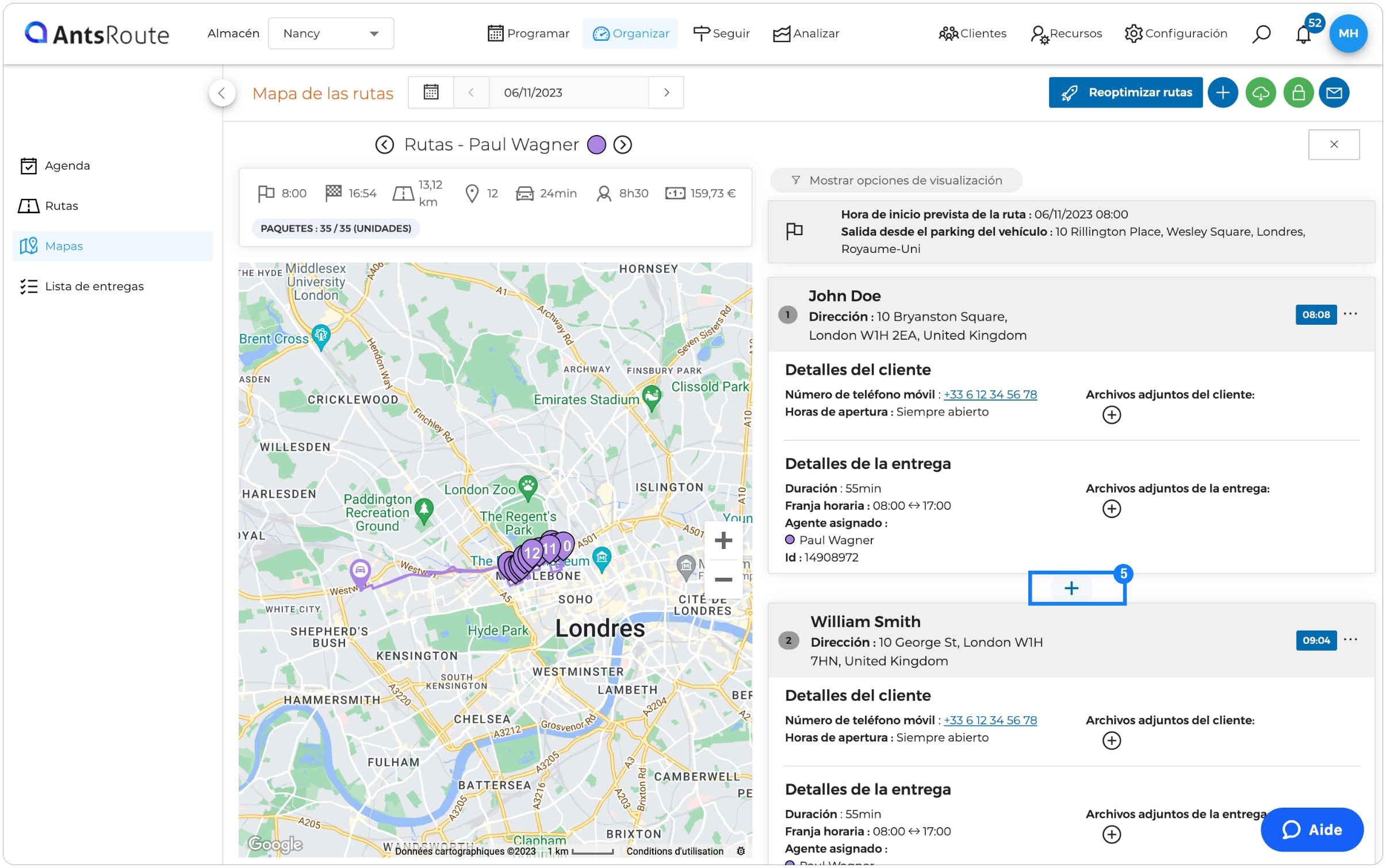Image resolution: width=1386 pixels, height=868 pixels.
Task: Click stop number 2 badge
Action: [x=788, y=640]
